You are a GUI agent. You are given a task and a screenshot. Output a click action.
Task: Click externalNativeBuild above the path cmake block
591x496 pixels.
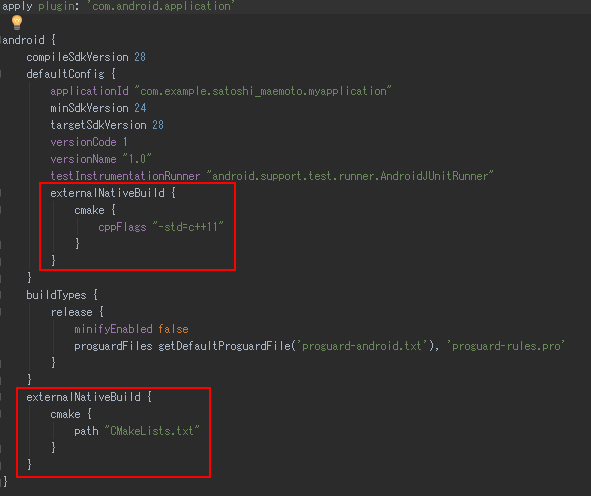point(83,397)
